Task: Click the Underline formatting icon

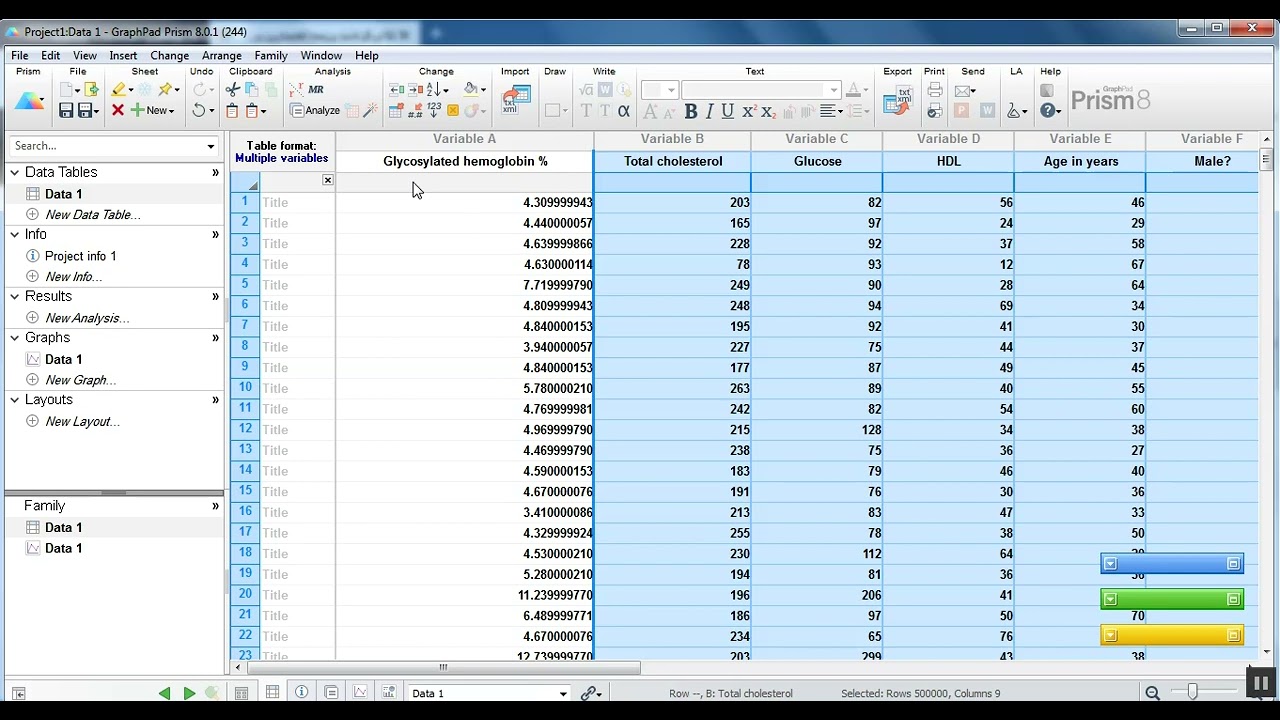Action: click(728, 111)
